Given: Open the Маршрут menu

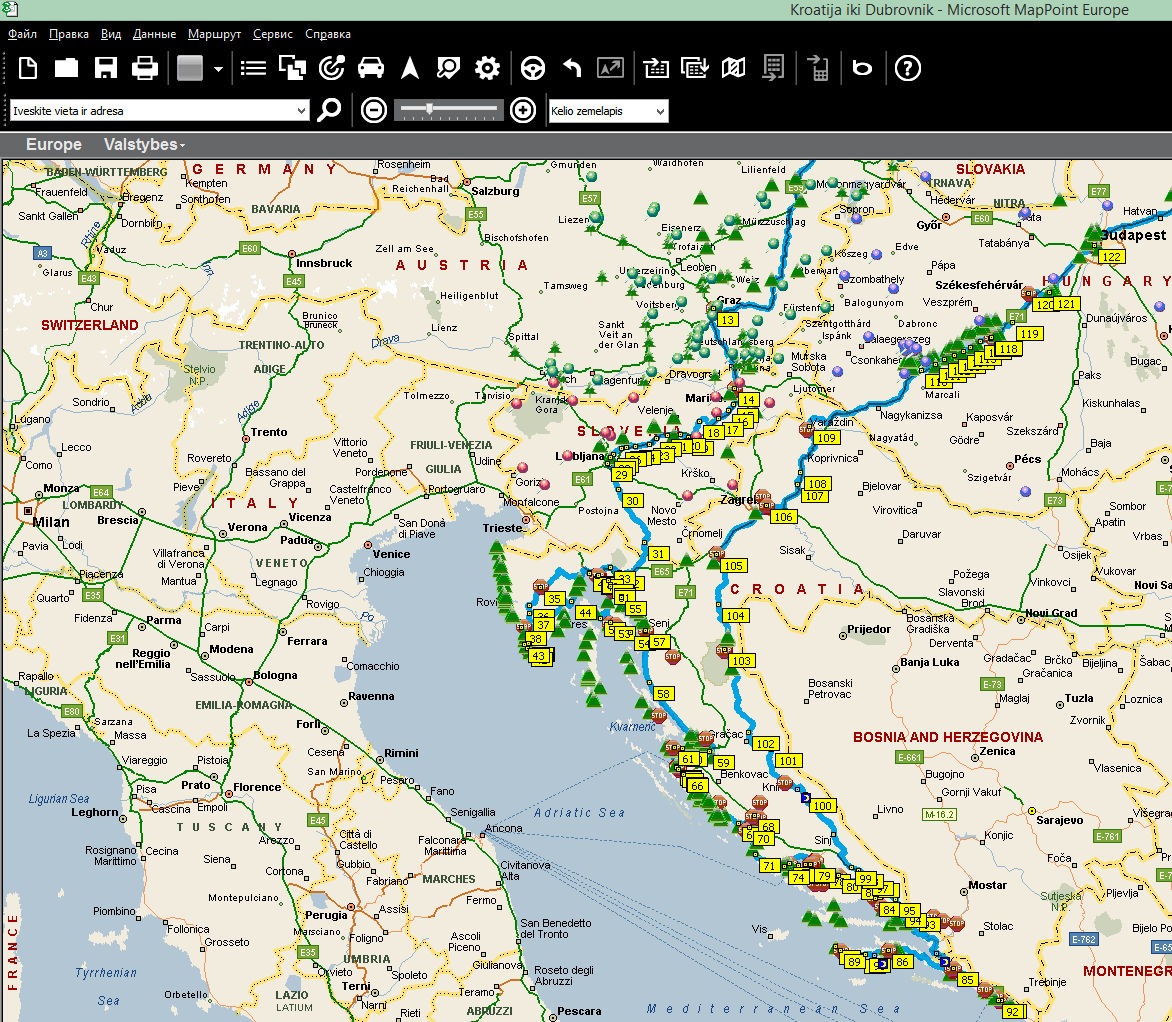Looking at the screenshot, I should pos(215,34).
